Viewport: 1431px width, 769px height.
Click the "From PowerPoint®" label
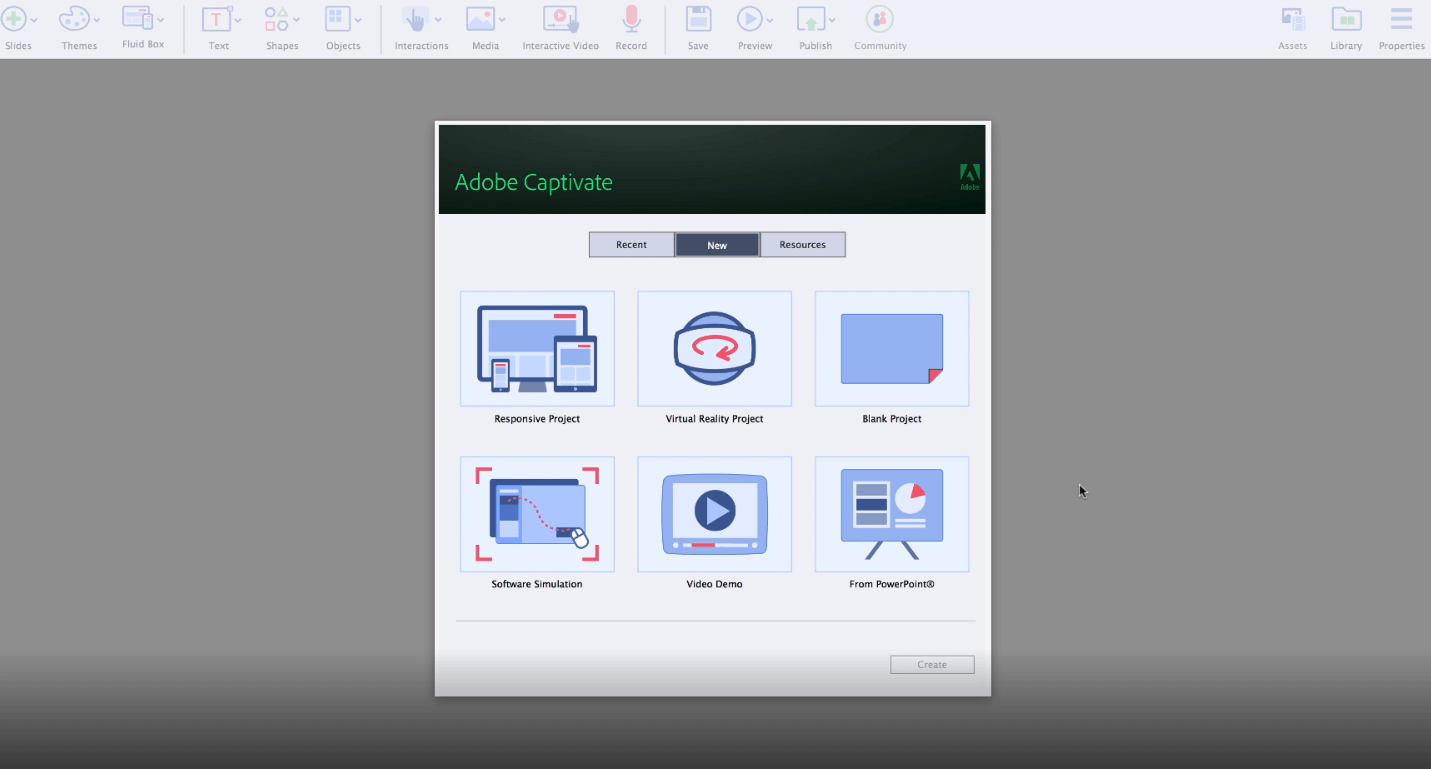coord(892,584)
